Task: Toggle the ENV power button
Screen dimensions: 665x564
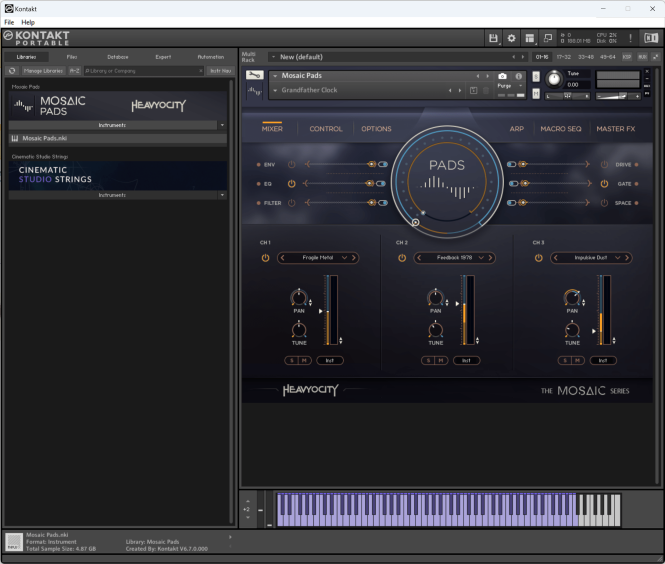Action: pyautogui.click(x=291, y=165)
